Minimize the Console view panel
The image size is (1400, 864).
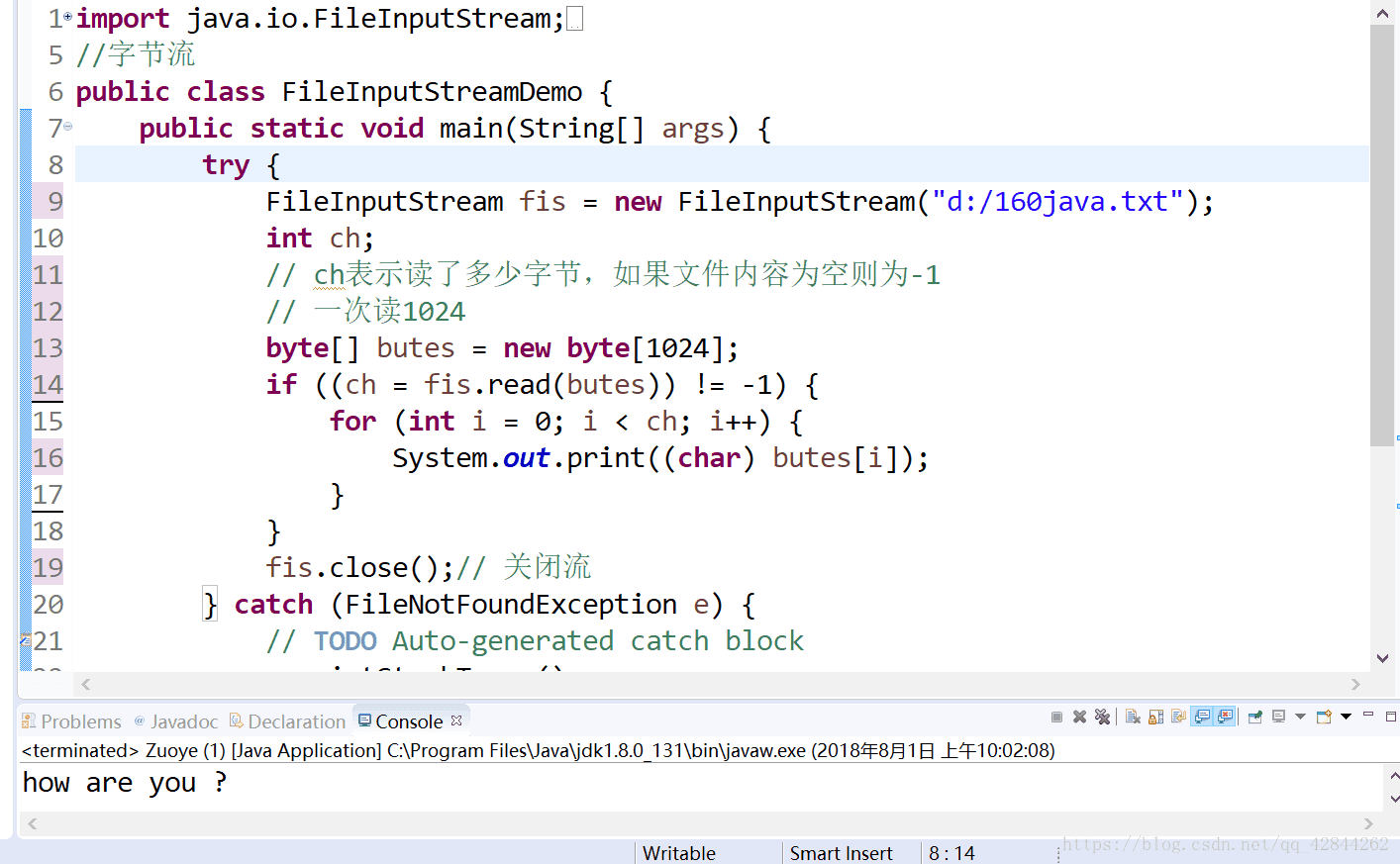click(1368, 714)
